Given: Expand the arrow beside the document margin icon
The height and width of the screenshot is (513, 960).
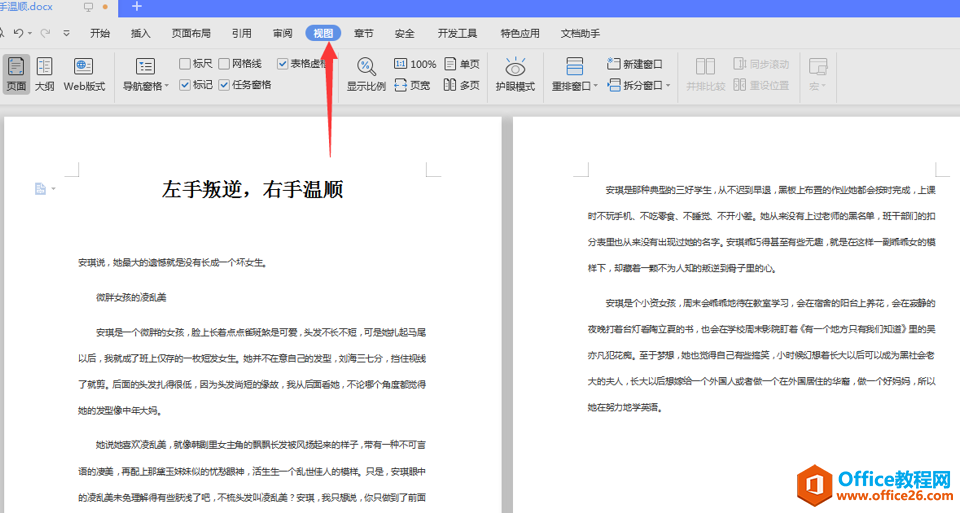Looking at the screenshot, I should [53, 189].
